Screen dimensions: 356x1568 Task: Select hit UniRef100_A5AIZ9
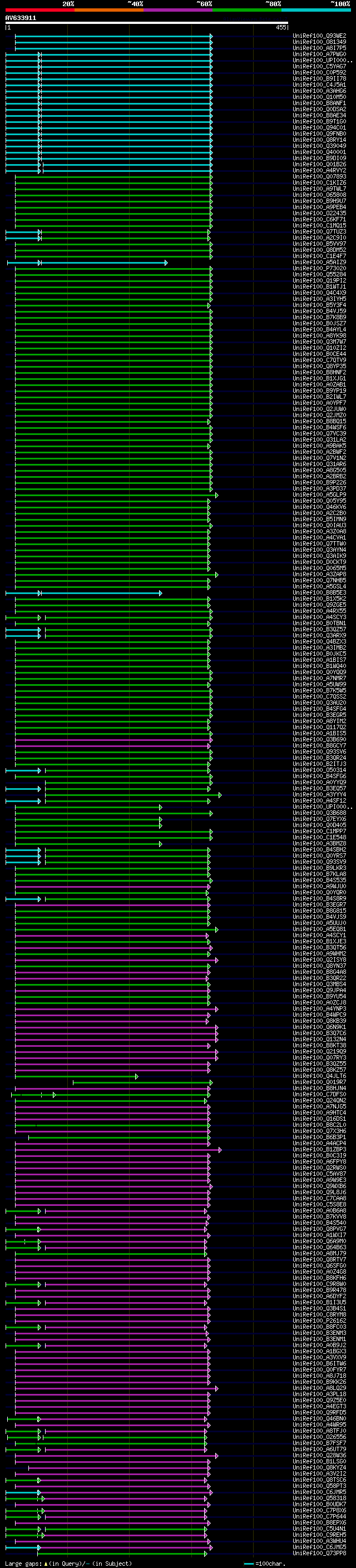coord(319,263)
